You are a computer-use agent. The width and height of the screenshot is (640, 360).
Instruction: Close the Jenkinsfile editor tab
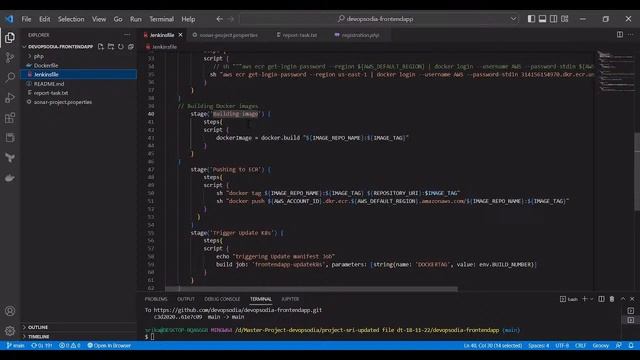click(x=180, y=35)
